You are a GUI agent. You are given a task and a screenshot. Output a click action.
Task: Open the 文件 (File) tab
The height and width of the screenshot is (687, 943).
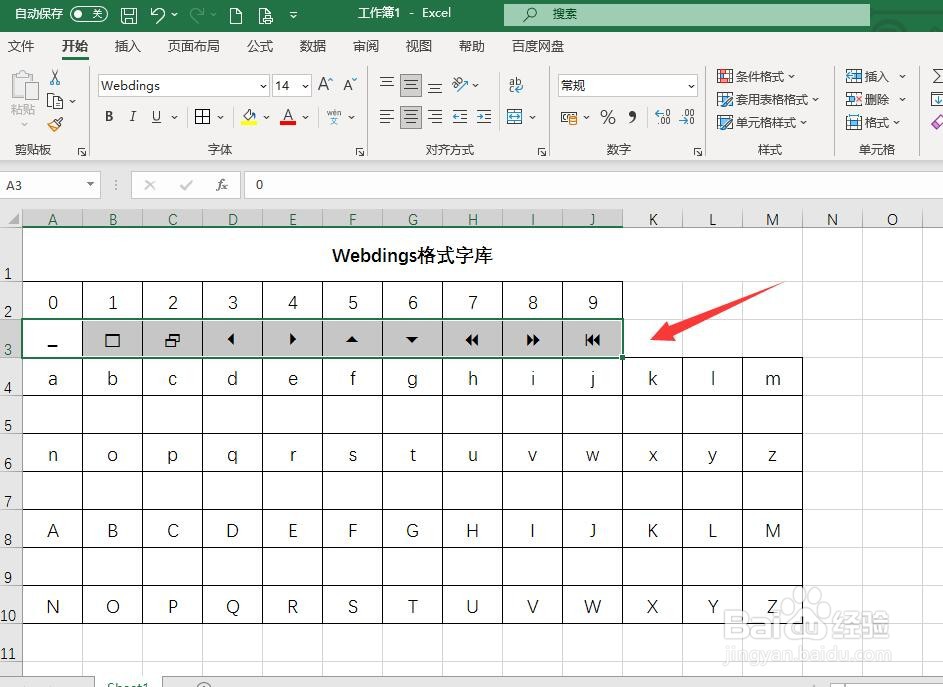point(21,46)
